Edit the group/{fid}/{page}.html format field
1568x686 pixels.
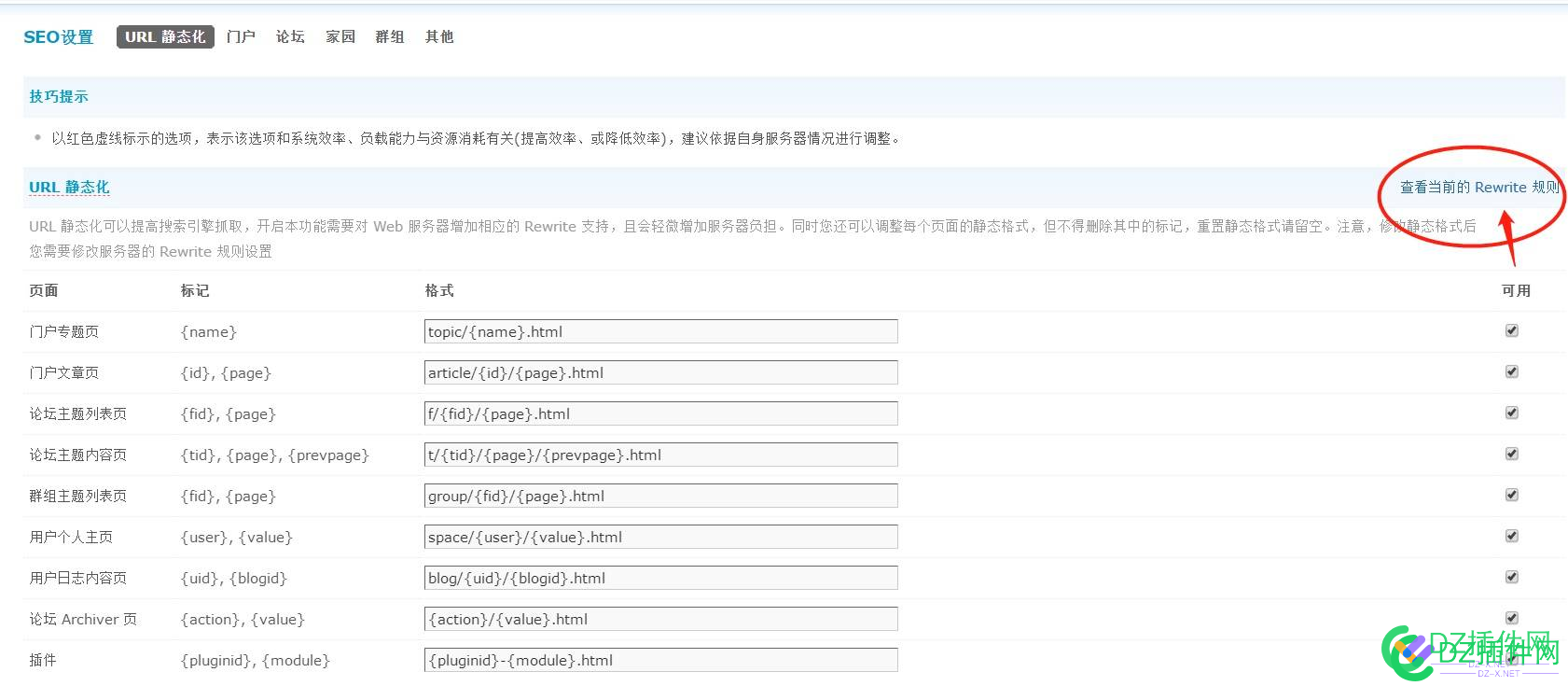click(x=661, y=496)
